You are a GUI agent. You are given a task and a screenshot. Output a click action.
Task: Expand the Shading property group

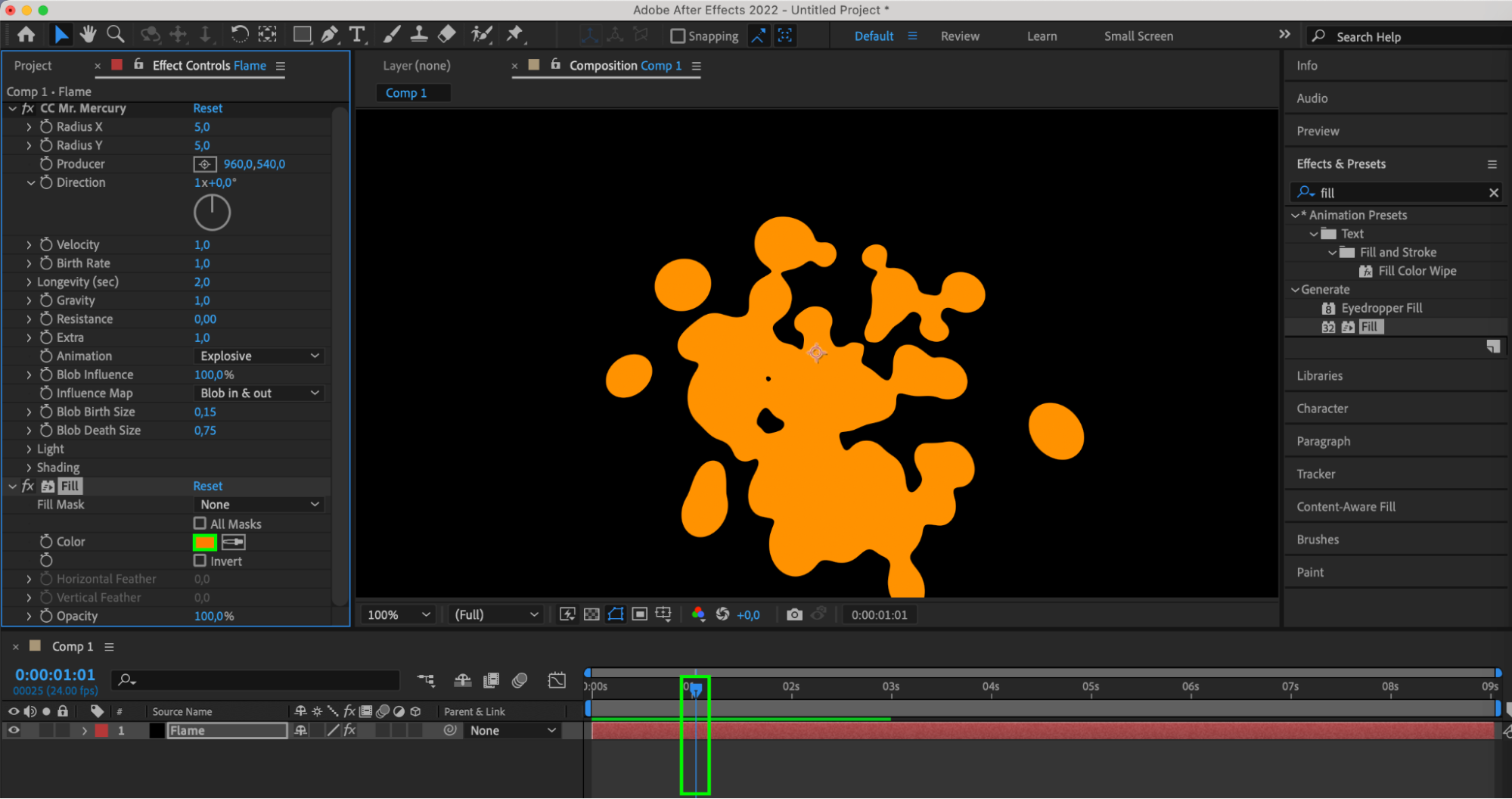pyautogui.click(x=29, y=468)
